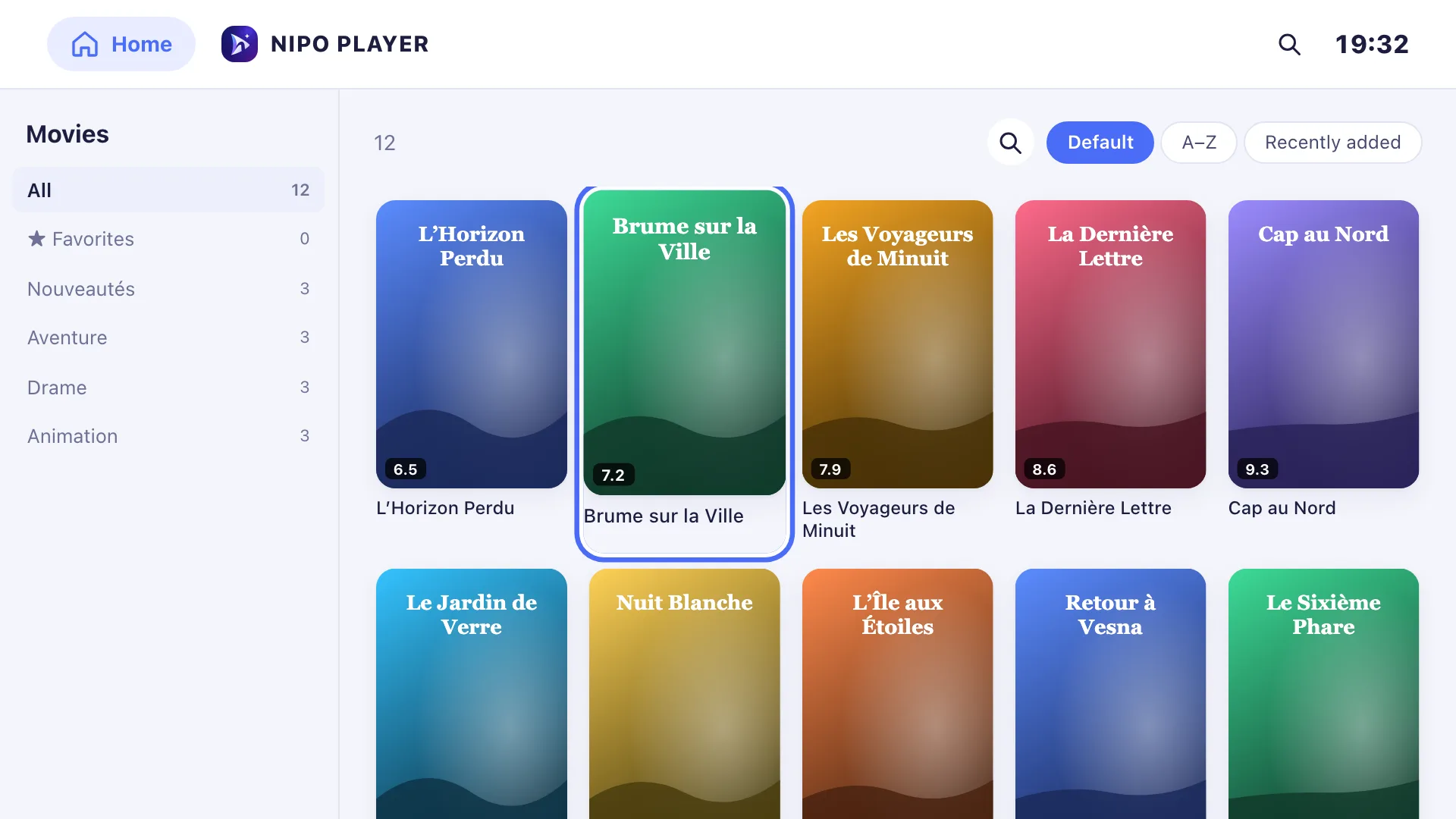The height and width of the screenshot is (819, 1456).
Task: Open Aventure category
Action: click(168, 337)
